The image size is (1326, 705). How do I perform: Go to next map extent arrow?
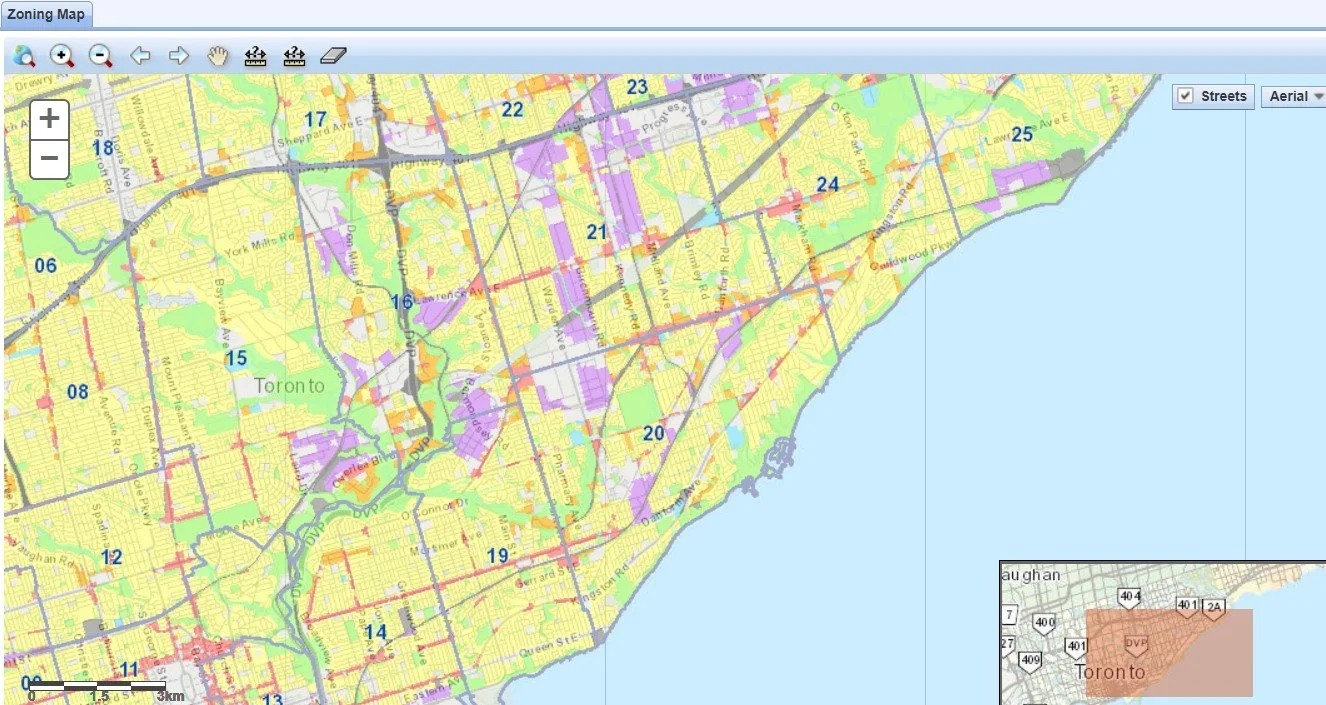pyautogui.click(x=179, y=56)
